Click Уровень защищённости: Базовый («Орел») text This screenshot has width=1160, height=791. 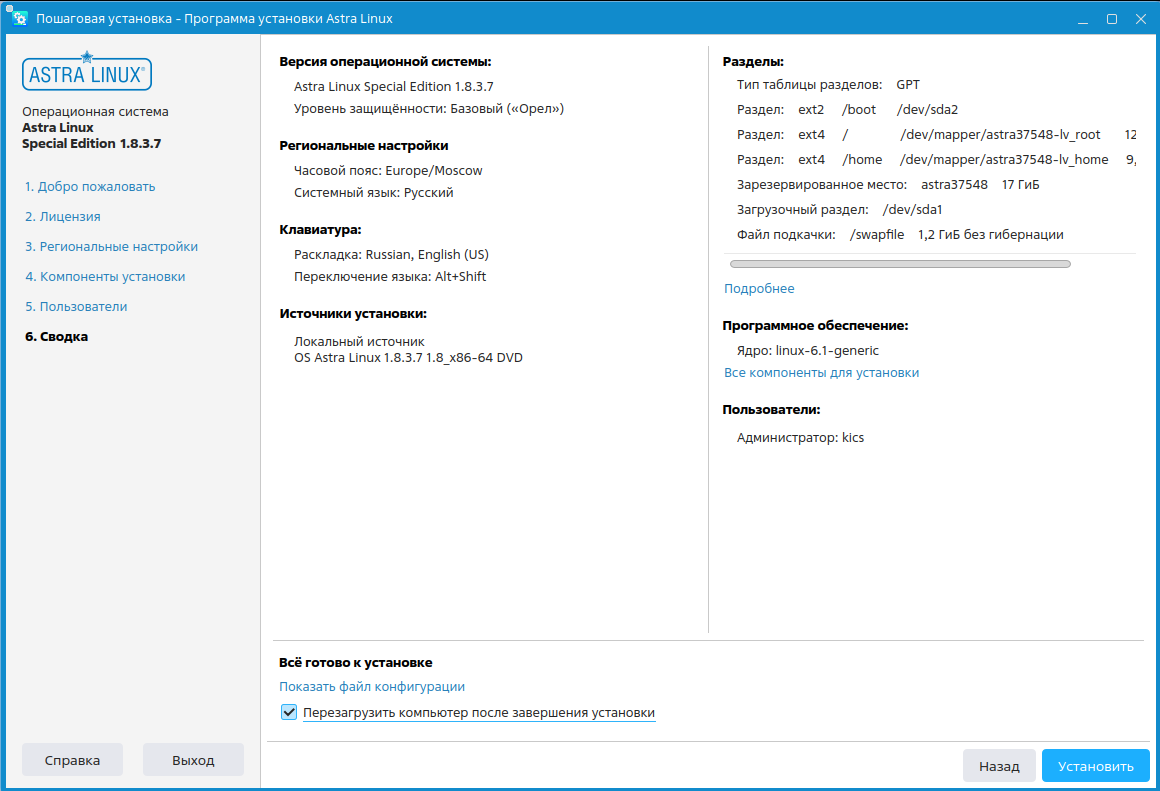click(429, 109)
